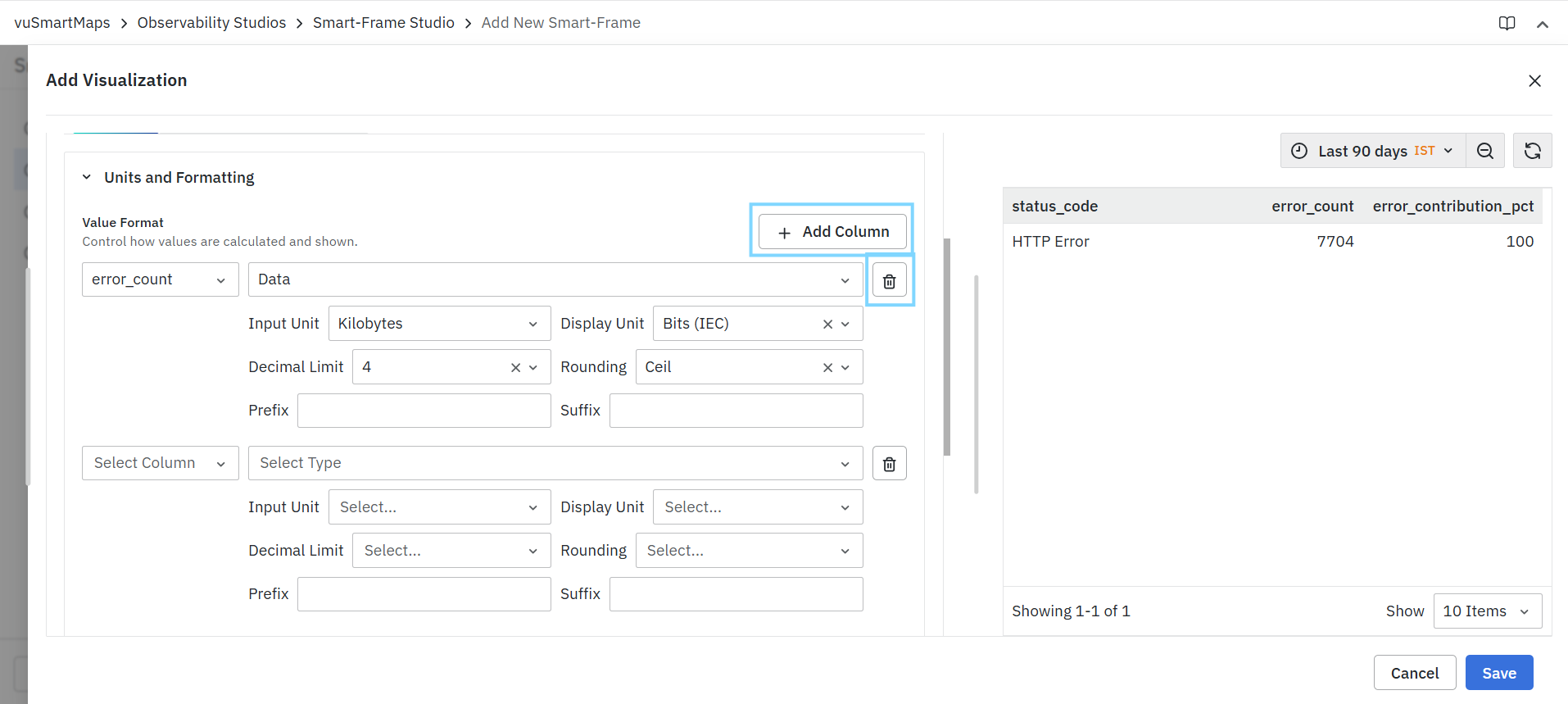
Task: Focus the error_count Prefix input field
Action: [x=424, y=411]
